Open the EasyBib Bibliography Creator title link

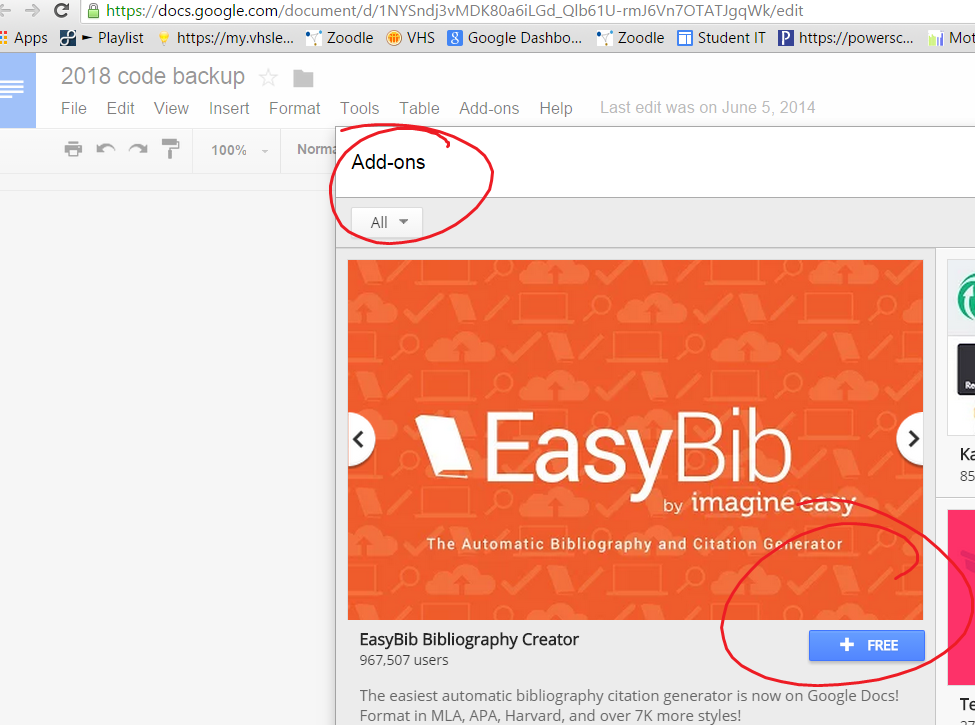coord(468,639)
